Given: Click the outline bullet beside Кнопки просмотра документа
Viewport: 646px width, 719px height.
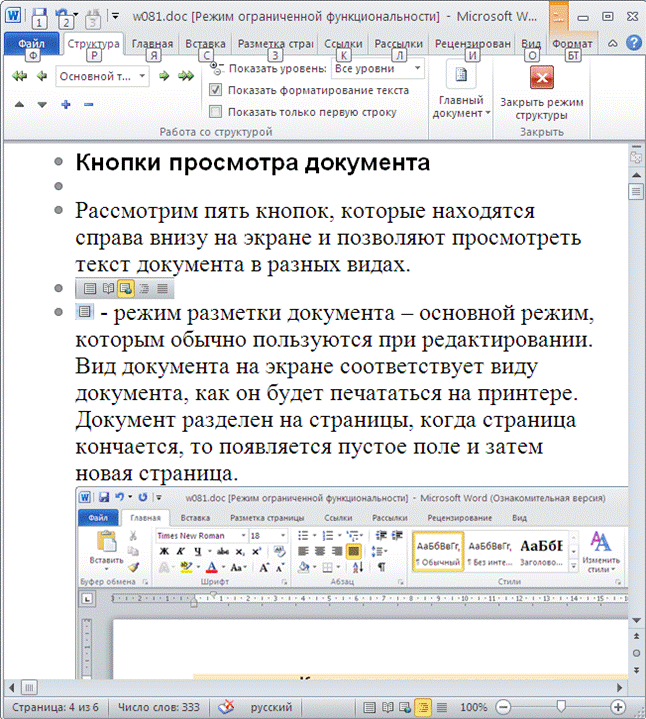Looking at the screenshot, I should pyautogui.click(x=58, y=161).
